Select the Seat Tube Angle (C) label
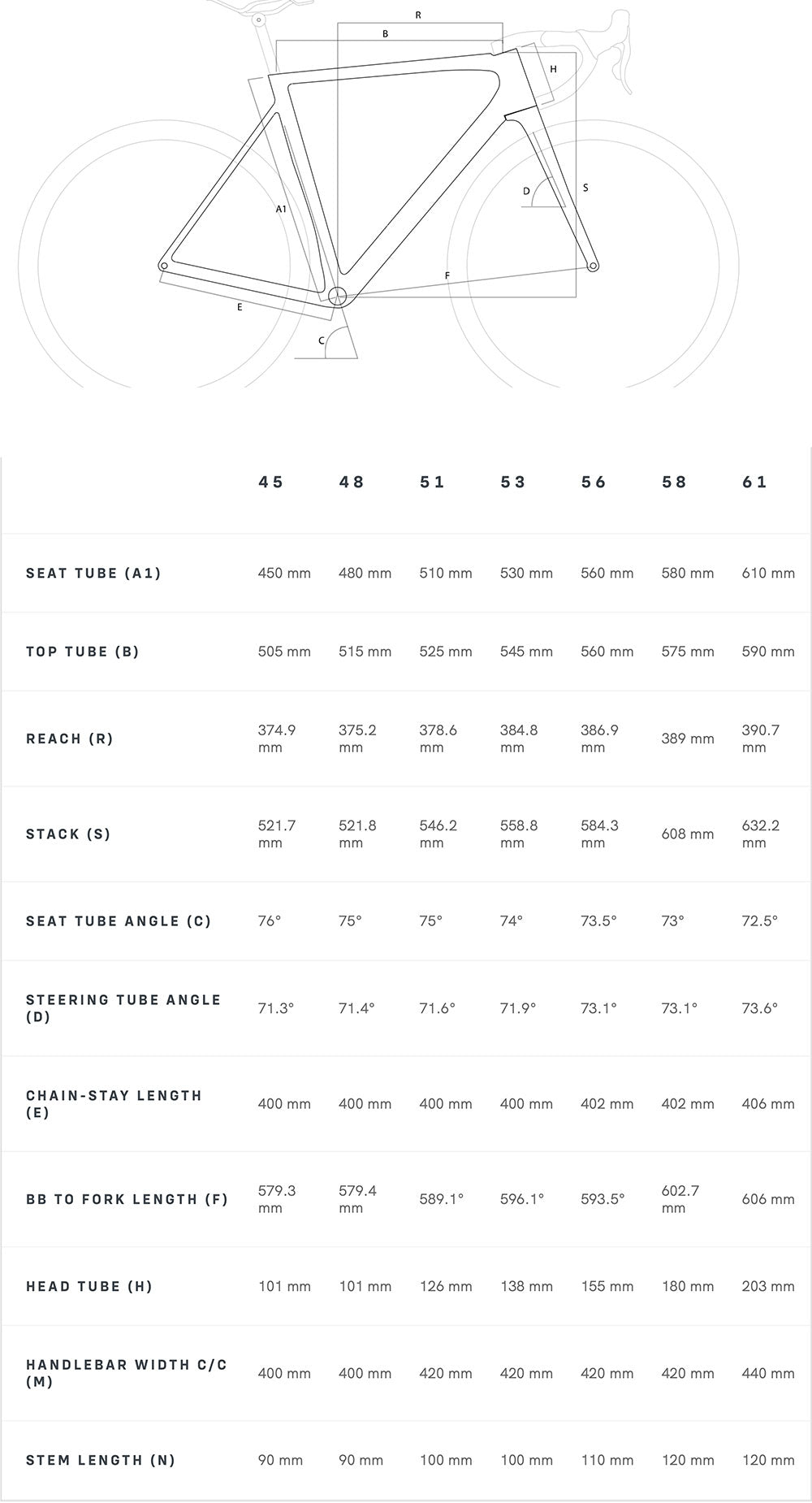Screen dimensions: 812x1503 tap(119, 920)
